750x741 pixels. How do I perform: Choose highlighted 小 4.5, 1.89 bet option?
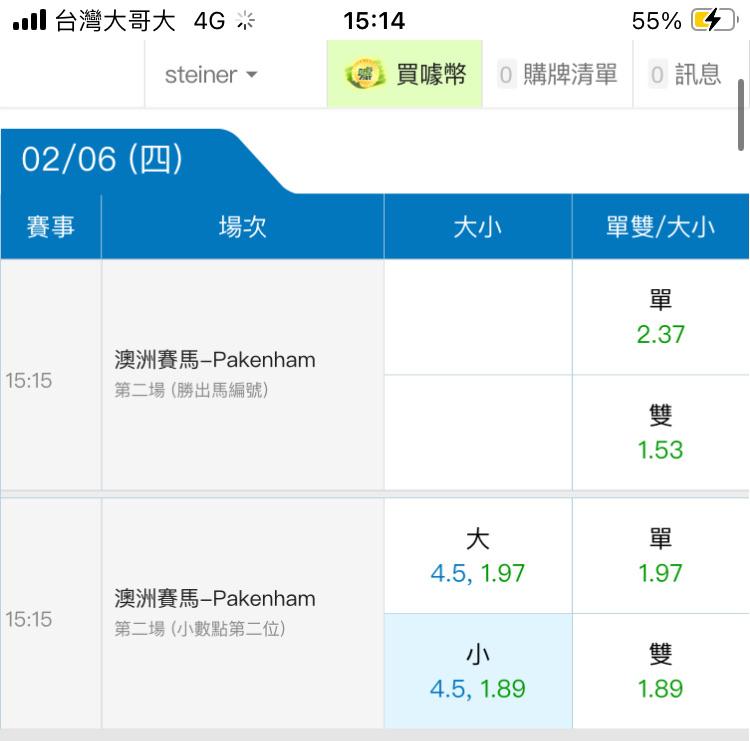pos(478,671)
